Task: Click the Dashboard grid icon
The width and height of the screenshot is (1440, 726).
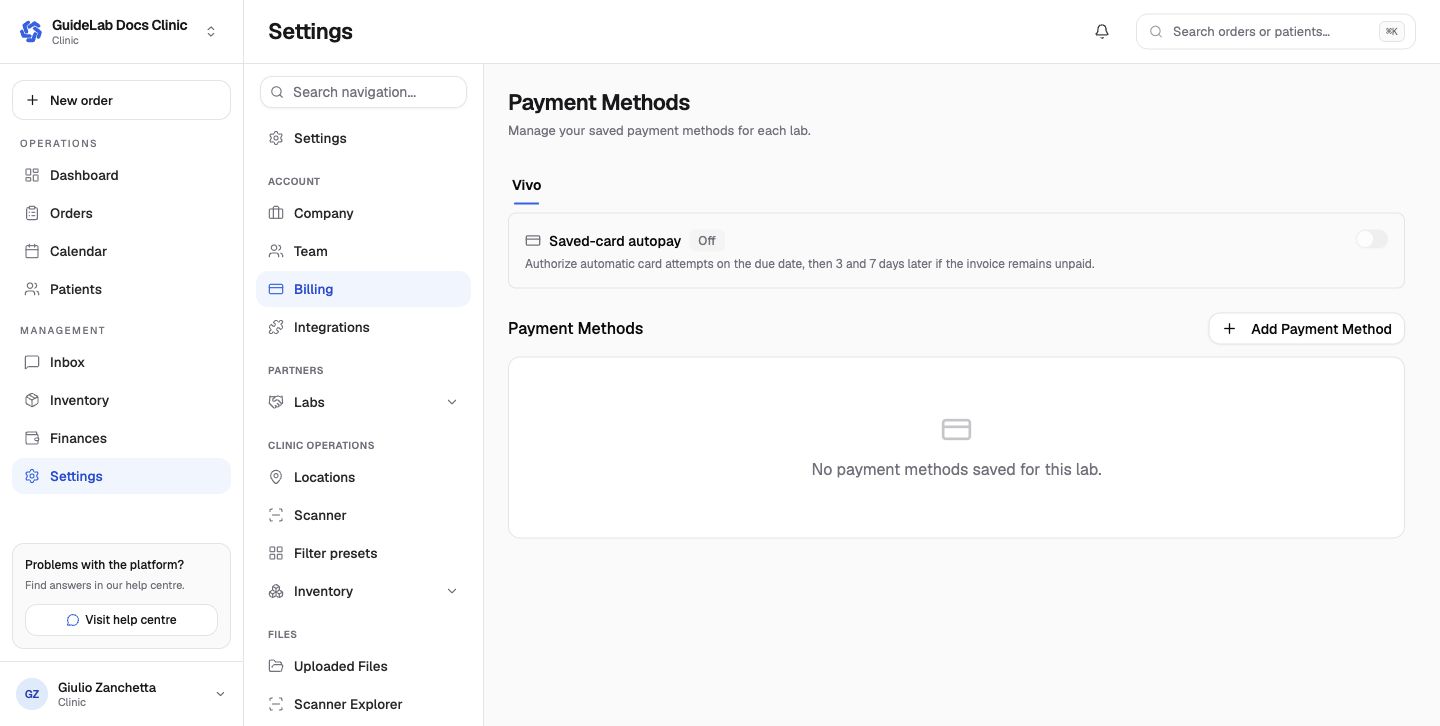Action: coord(32,175)
